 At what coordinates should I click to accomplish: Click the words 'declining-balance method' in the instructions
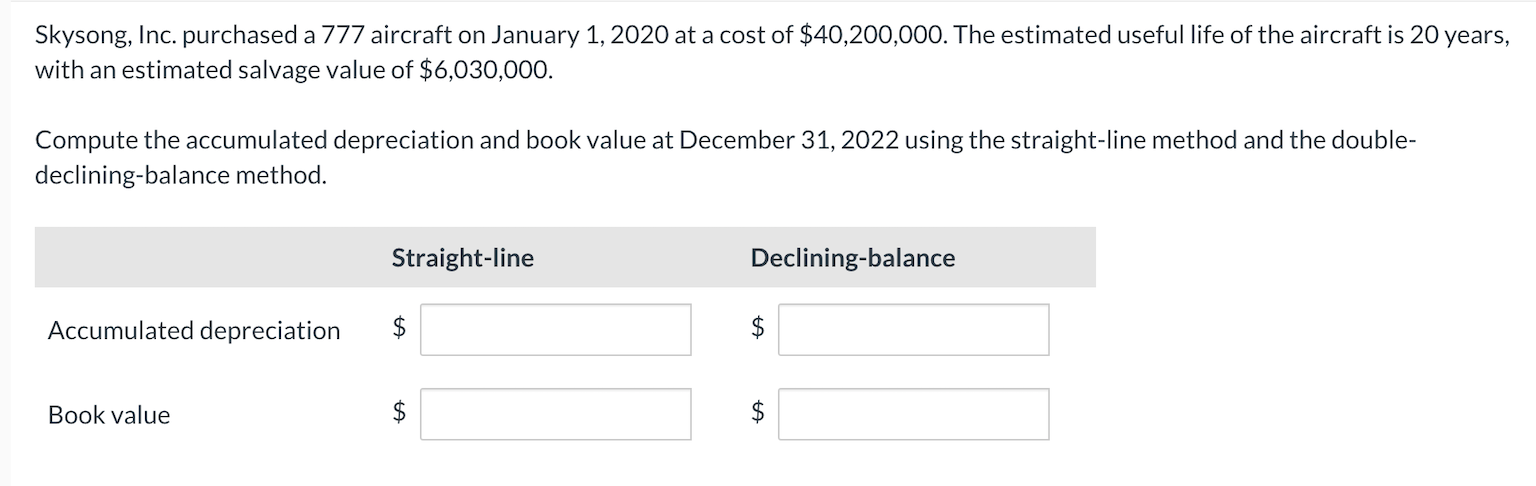181,174
